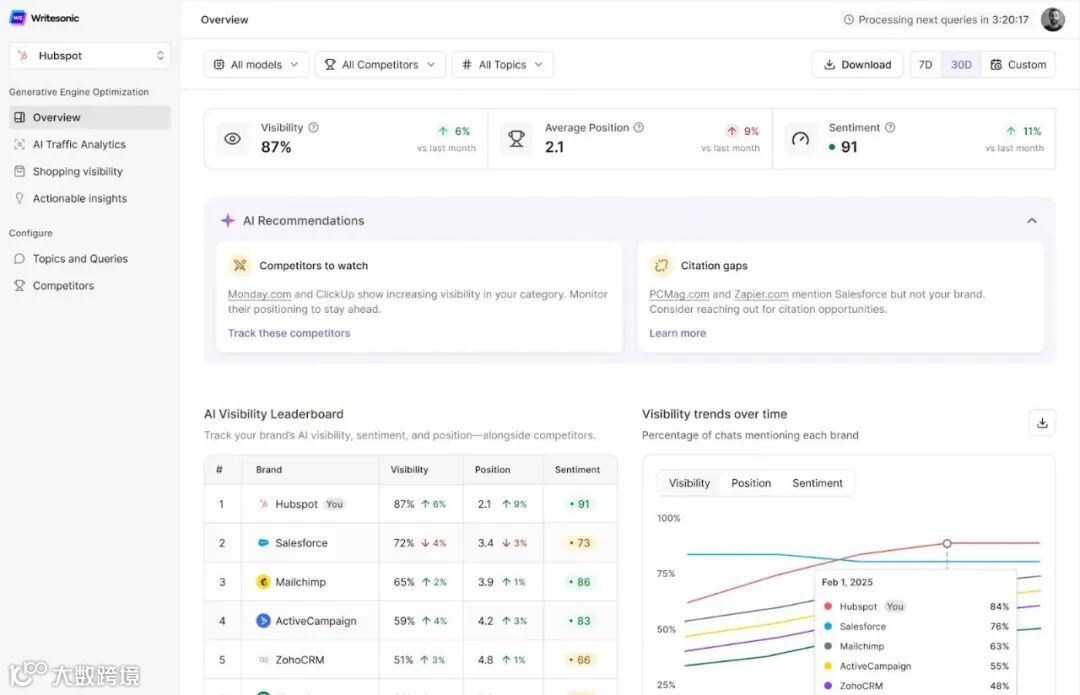The image size is (1080, 695).
Task: Click the trophy icon in Average Position card
Action: point(517,139)
